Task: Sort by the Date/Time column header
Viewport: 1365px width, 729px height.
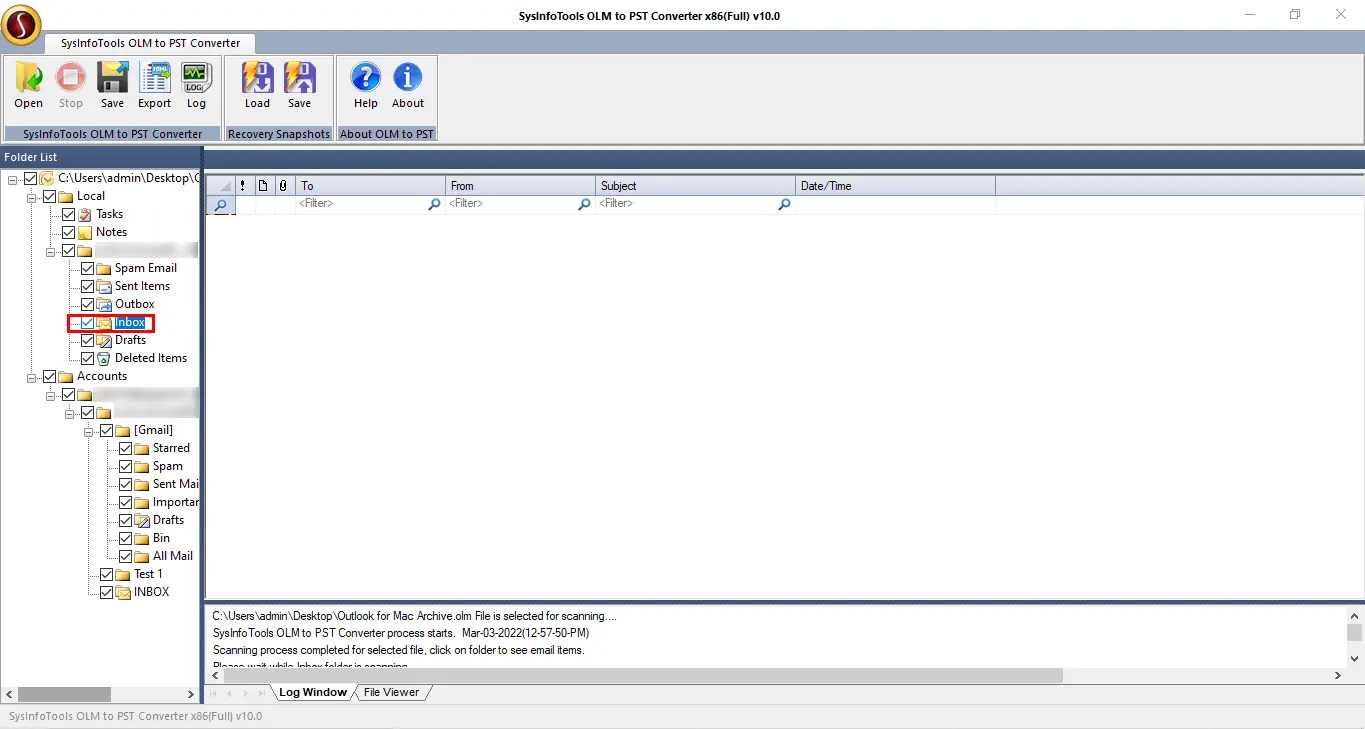Action: 895,186
